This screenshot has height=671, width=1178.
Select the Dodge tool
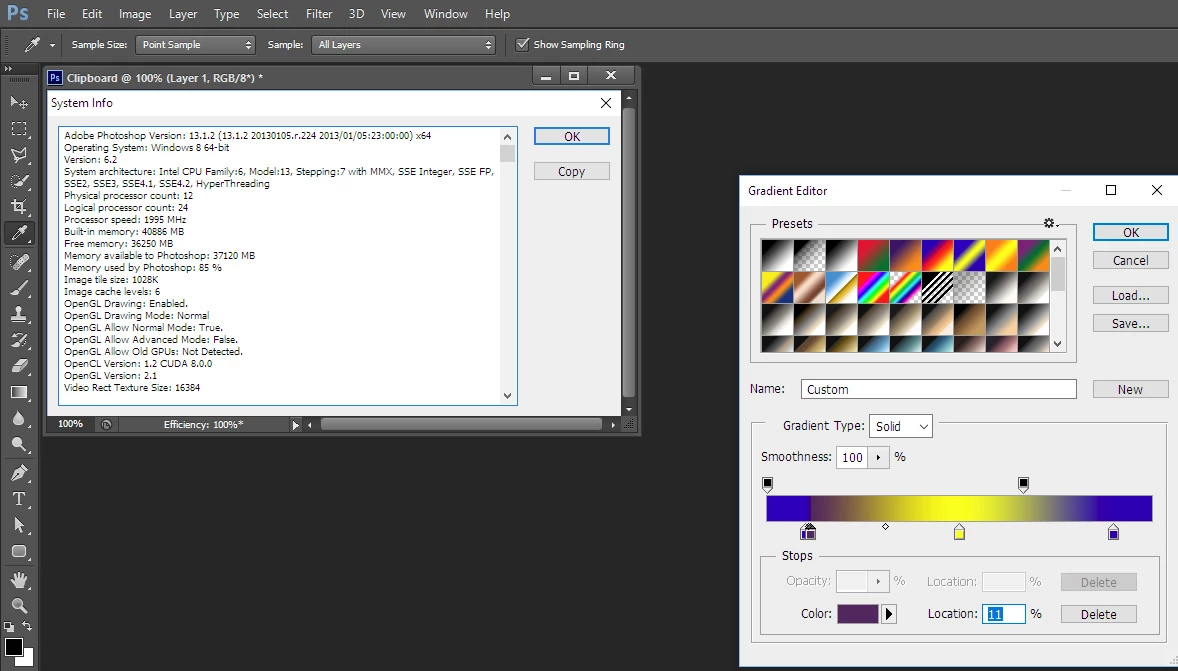click(x=19, y=445)
